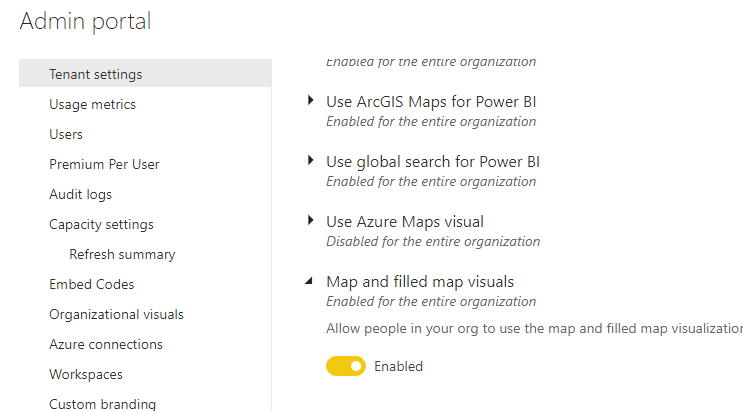Open Usage metrics page

click(x=92, y=104)
